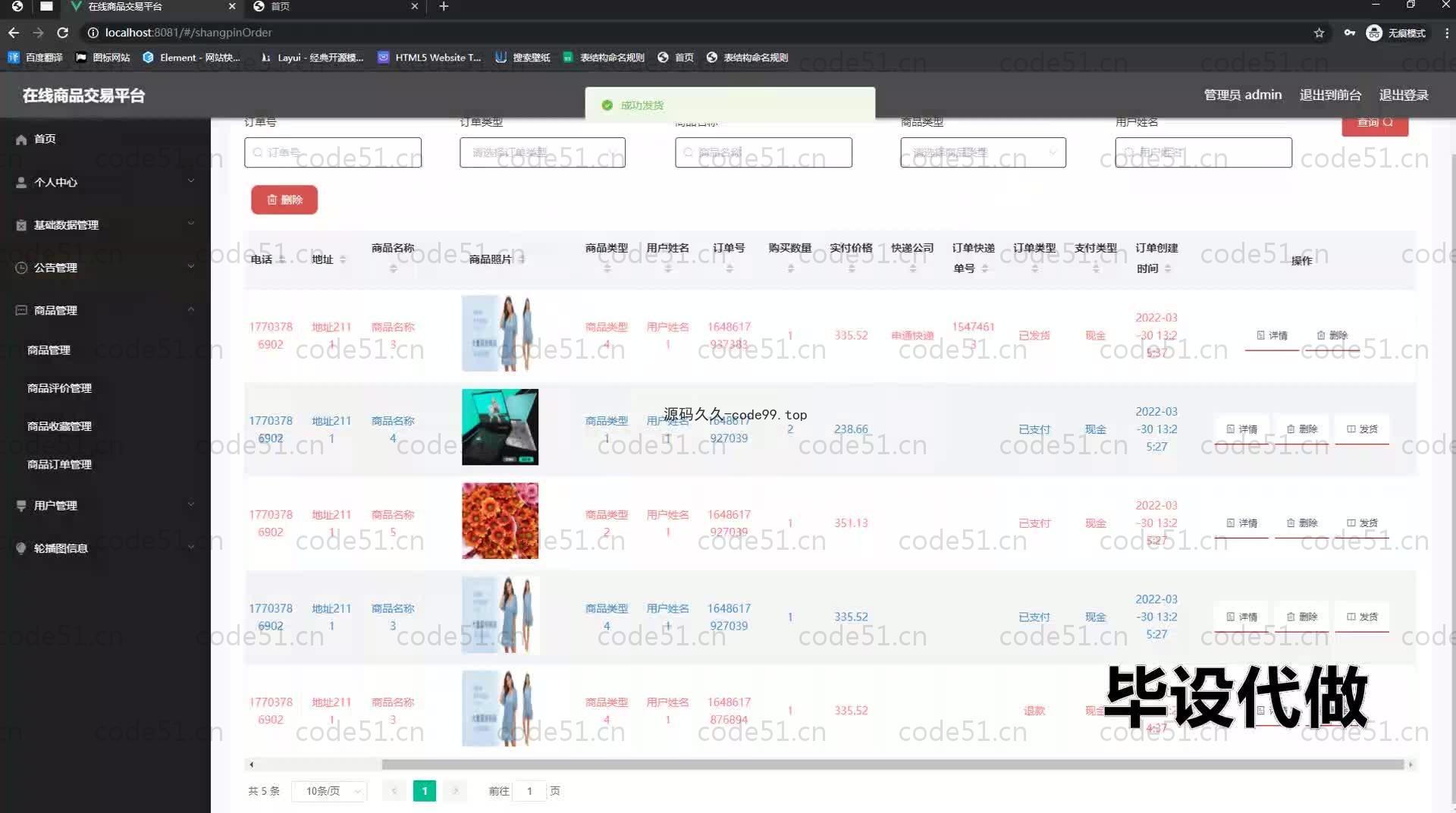
Task: Click 退出到前台 in the header
Action: coord(1330,95)
